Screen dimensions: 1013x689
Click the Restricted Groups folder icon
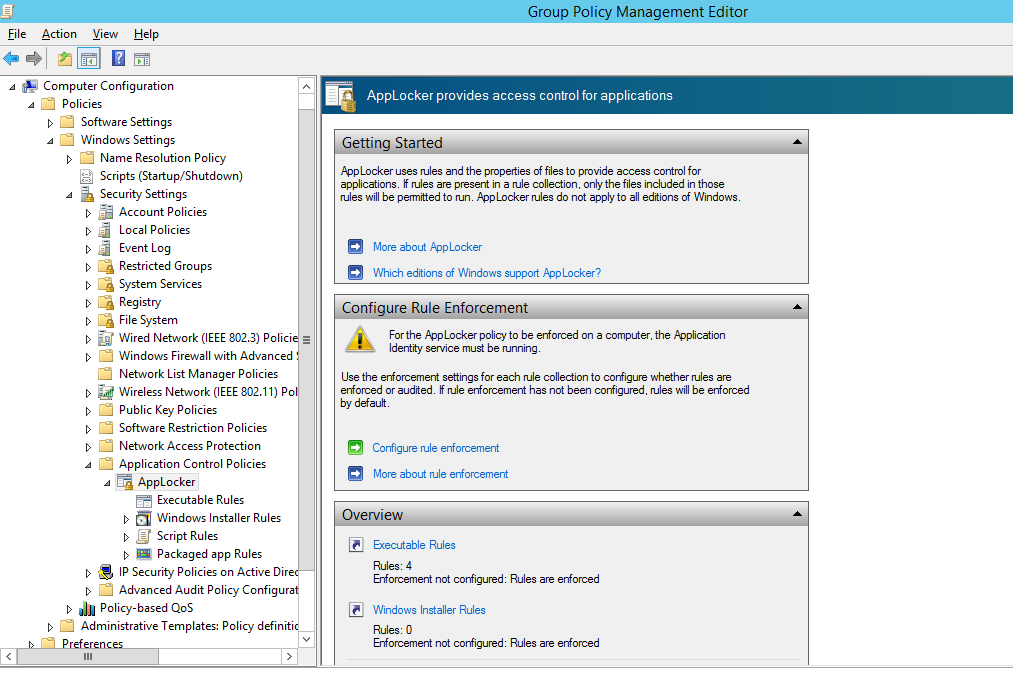click(x=105, y=266)
